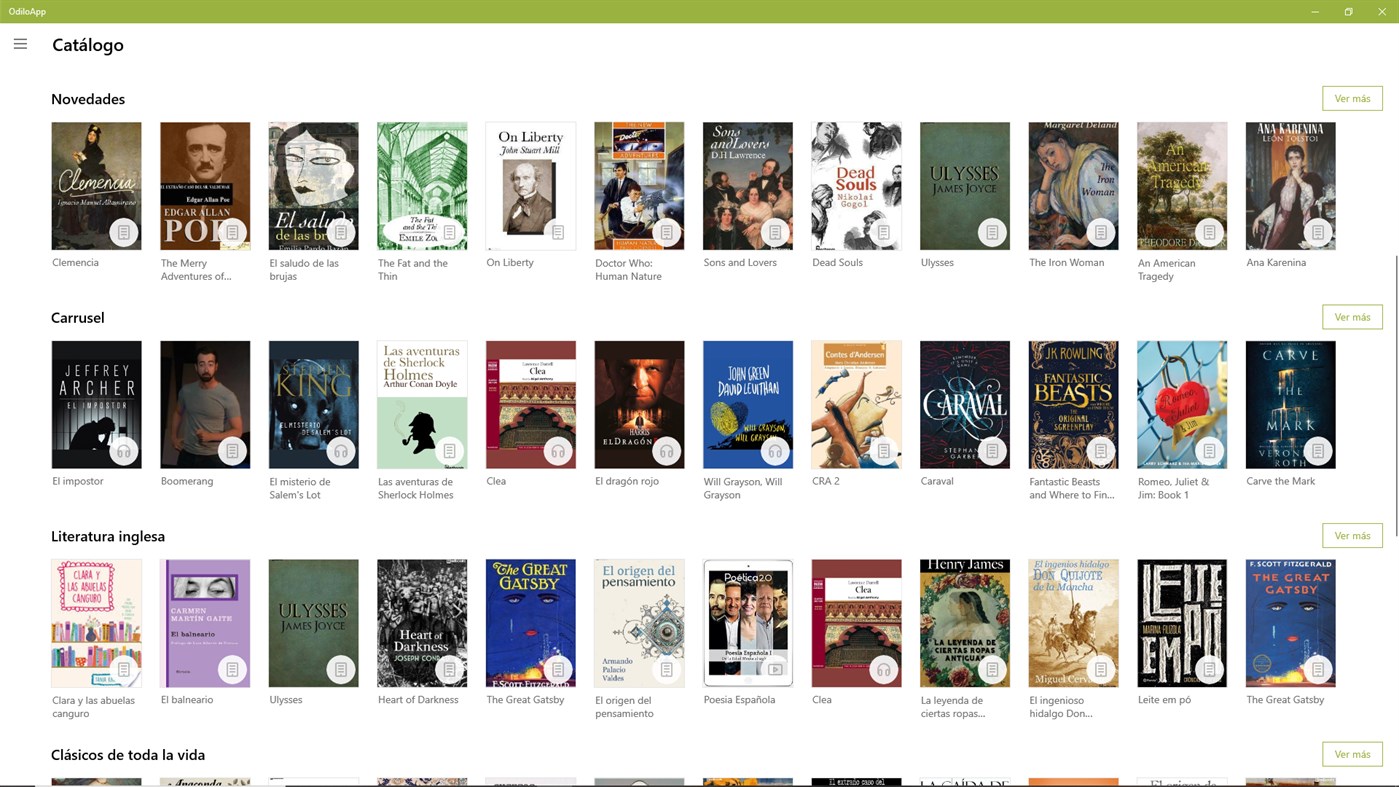The width and height of the screenshot is (1399, 787).
Task: Click Ver más for Novedades
Action: tap(1352, 97)
